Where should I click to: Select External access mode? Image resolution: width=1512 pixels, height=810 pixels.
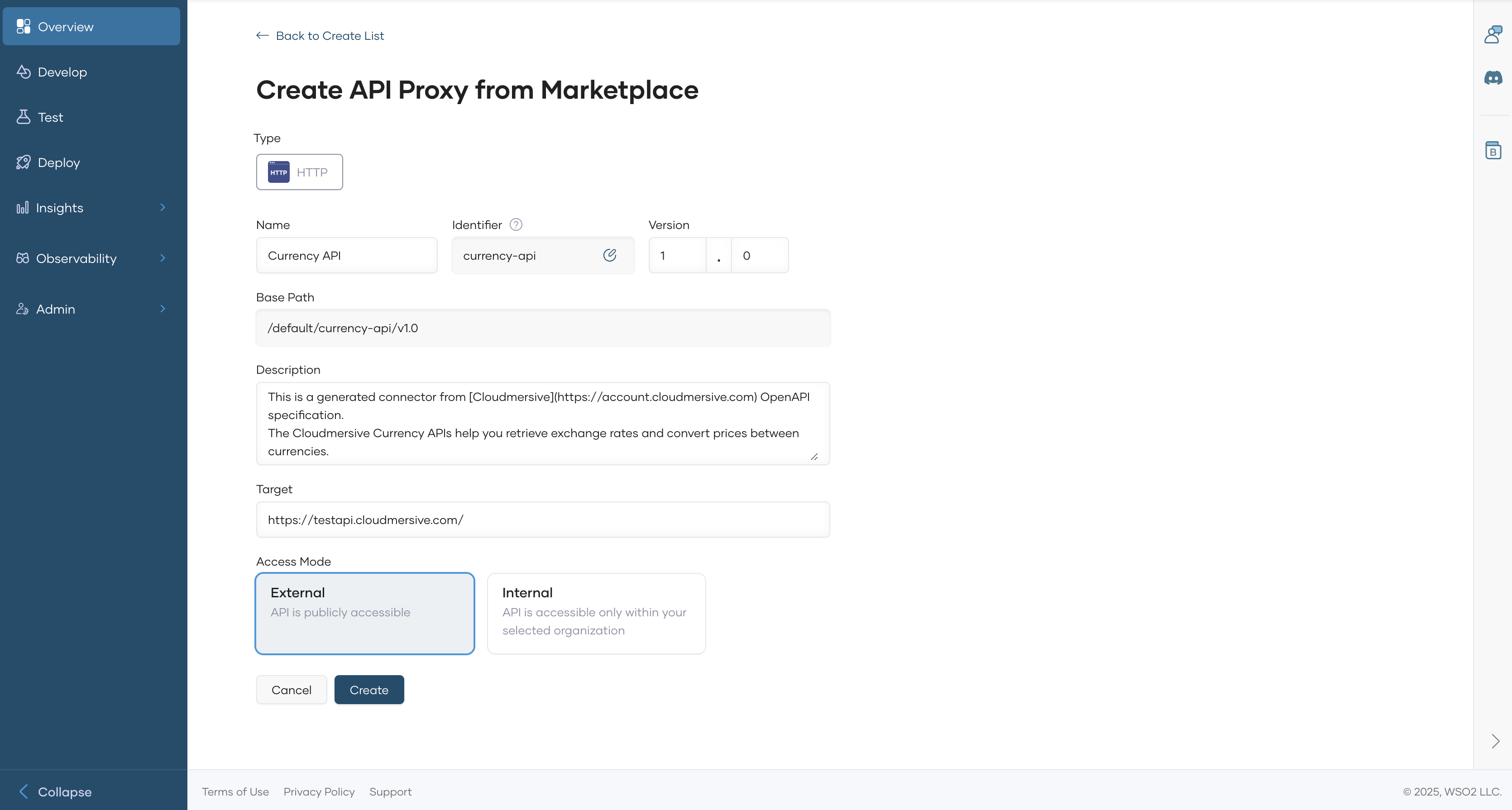[x=364, y=613]
